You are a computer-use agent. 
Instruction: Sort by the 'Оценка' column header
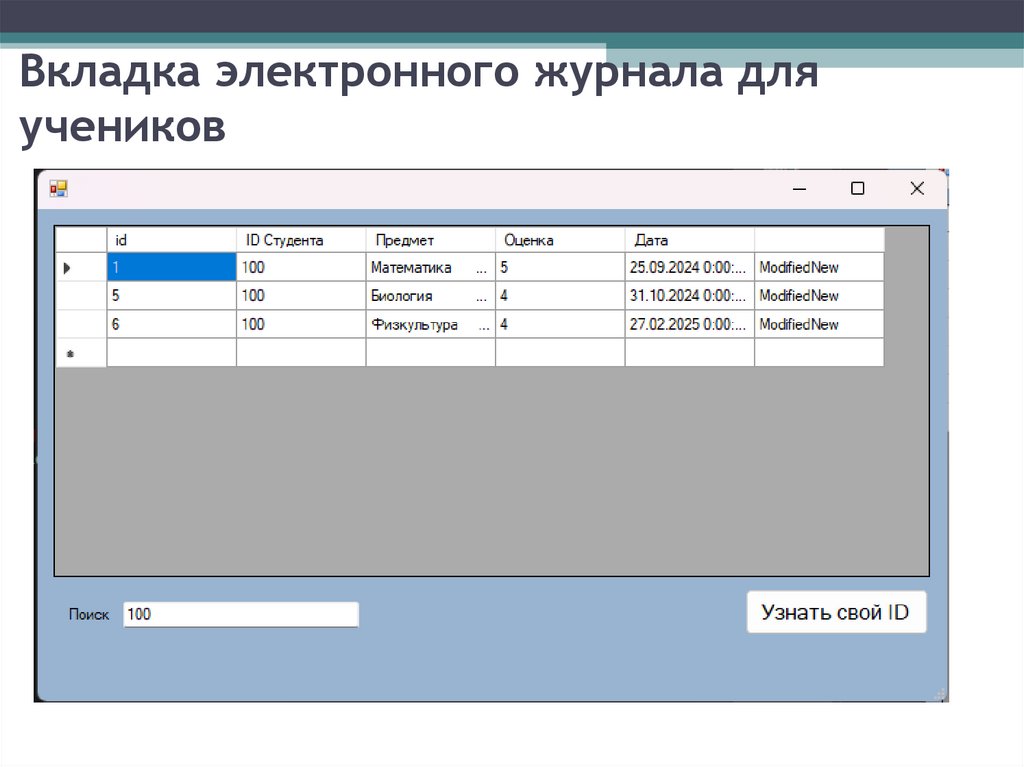tap(560, 240)
